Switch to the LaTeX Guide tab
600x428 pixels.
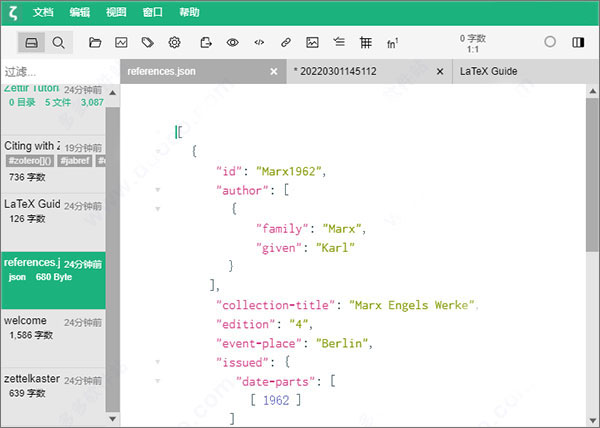click(488, 71)
